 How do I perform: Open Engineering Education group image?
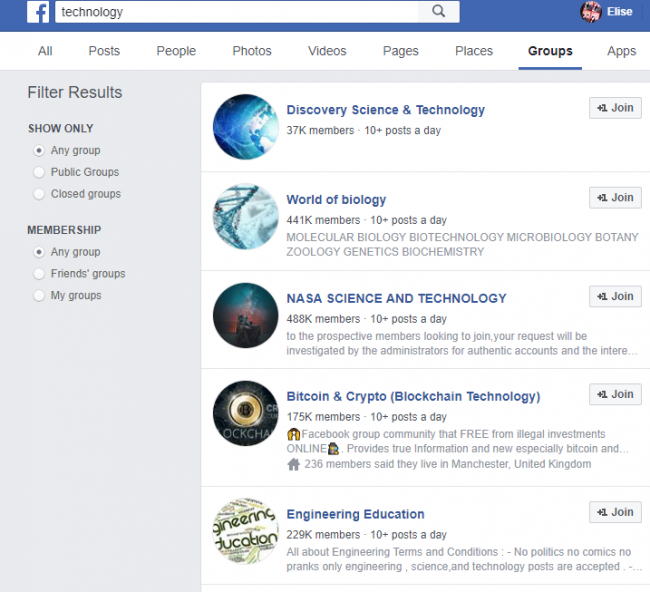pos(245,531)
